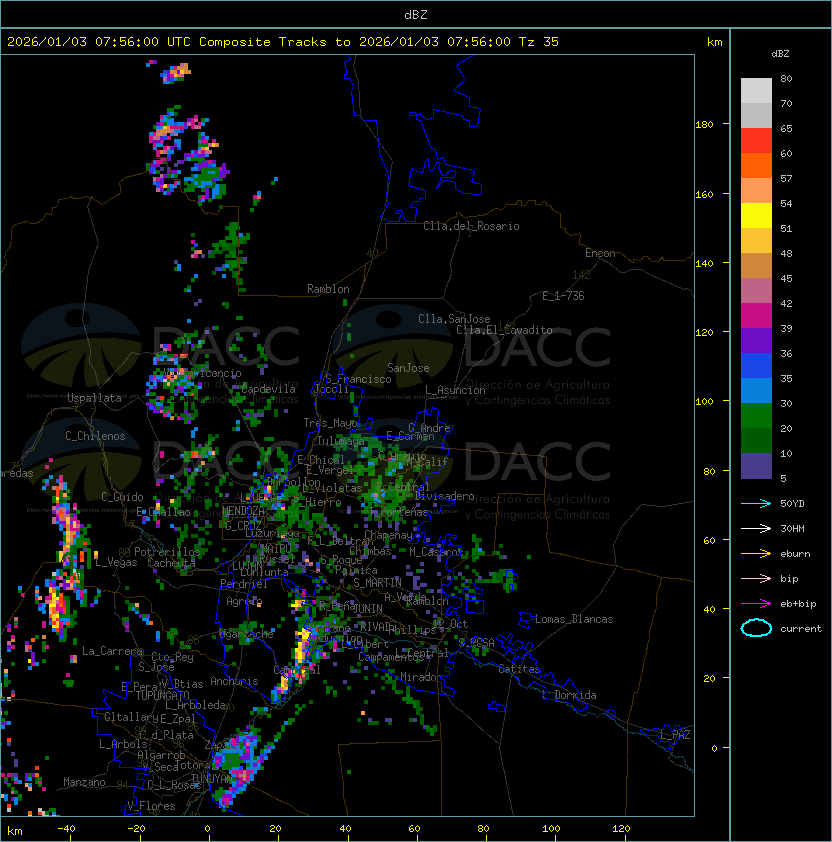Click the 140 tick on vertical axis
Viewport: 832px width, 842px height.
pos(704,264)
